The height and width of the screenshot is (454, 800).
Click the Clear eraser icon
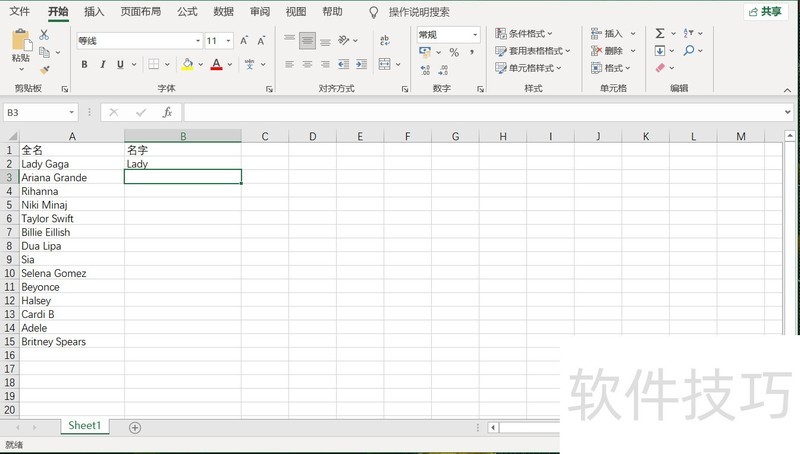click(660, 68)
